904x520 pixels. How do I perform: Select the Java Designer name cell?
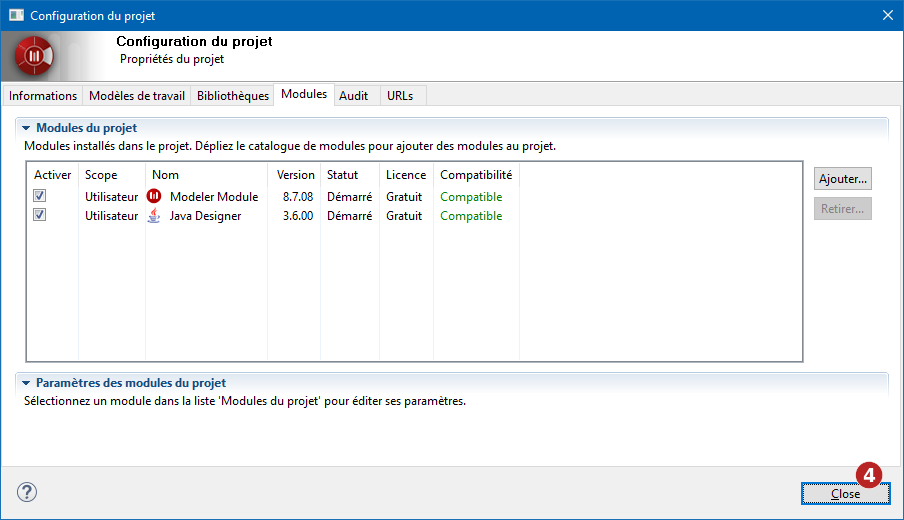pyautogui.click(x=205, y=216)
